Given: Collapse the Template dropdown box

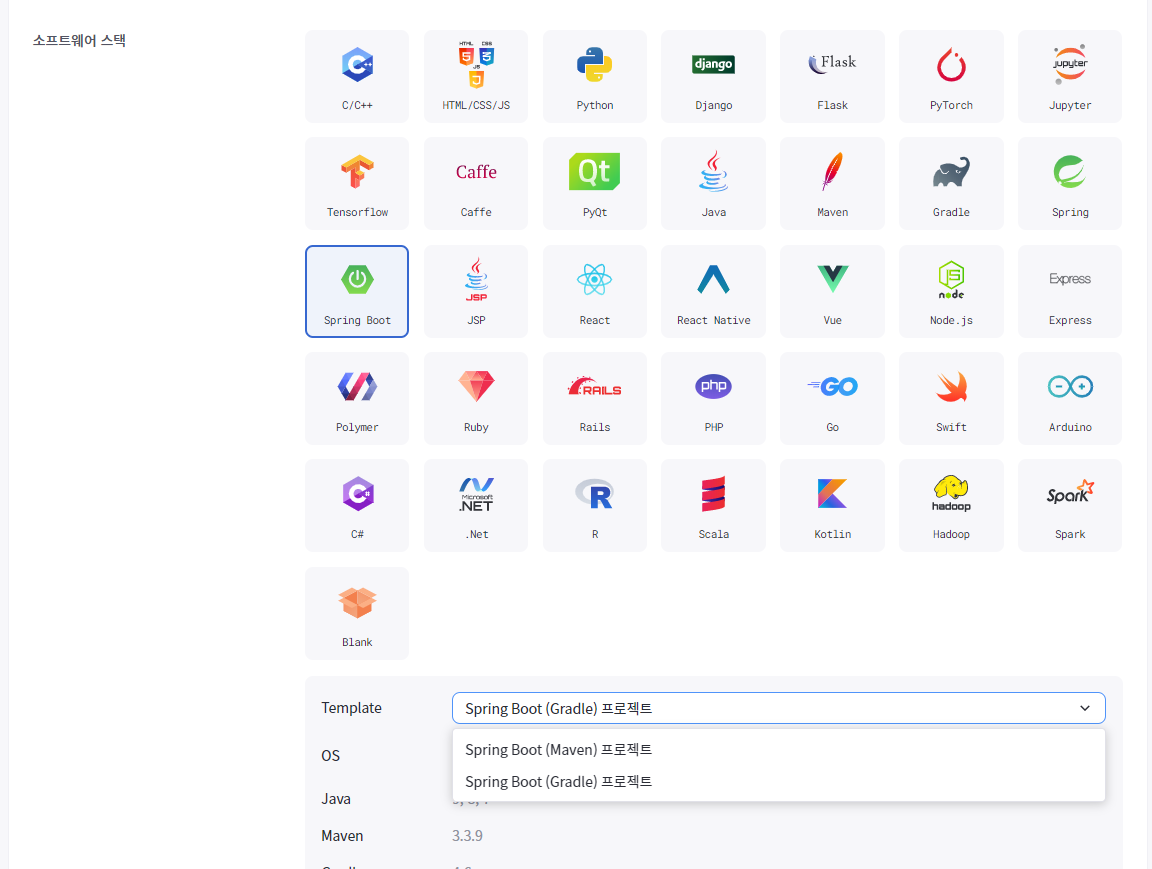Looking at the screenshot, I should [779, 708].
